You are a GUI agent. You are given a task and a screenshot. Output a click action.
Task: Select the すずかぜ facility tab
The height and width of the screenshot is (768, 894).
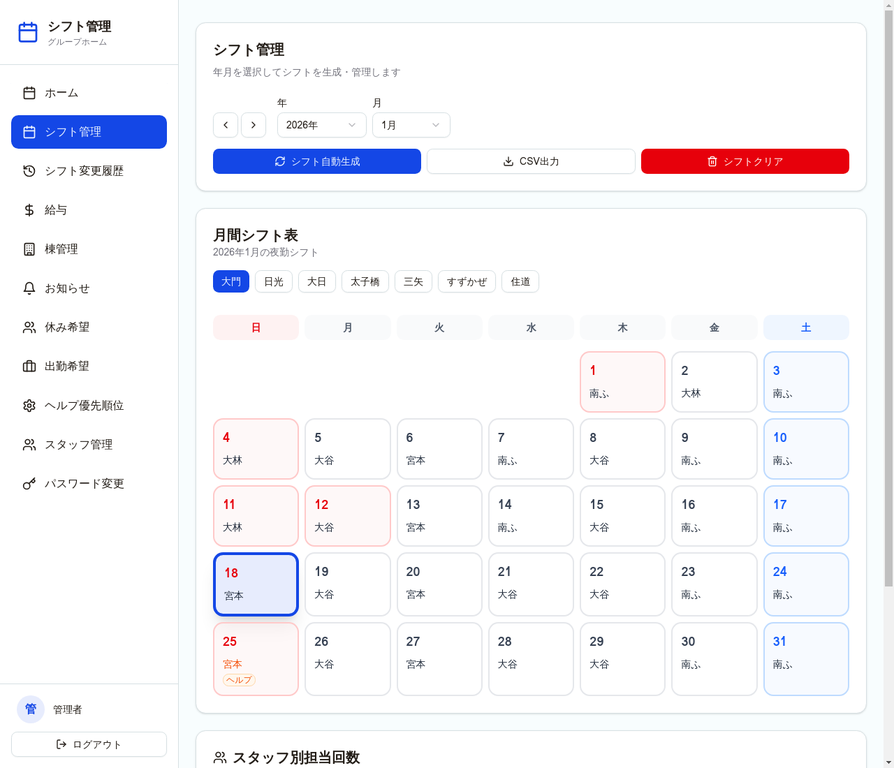(x=466, y=281)
